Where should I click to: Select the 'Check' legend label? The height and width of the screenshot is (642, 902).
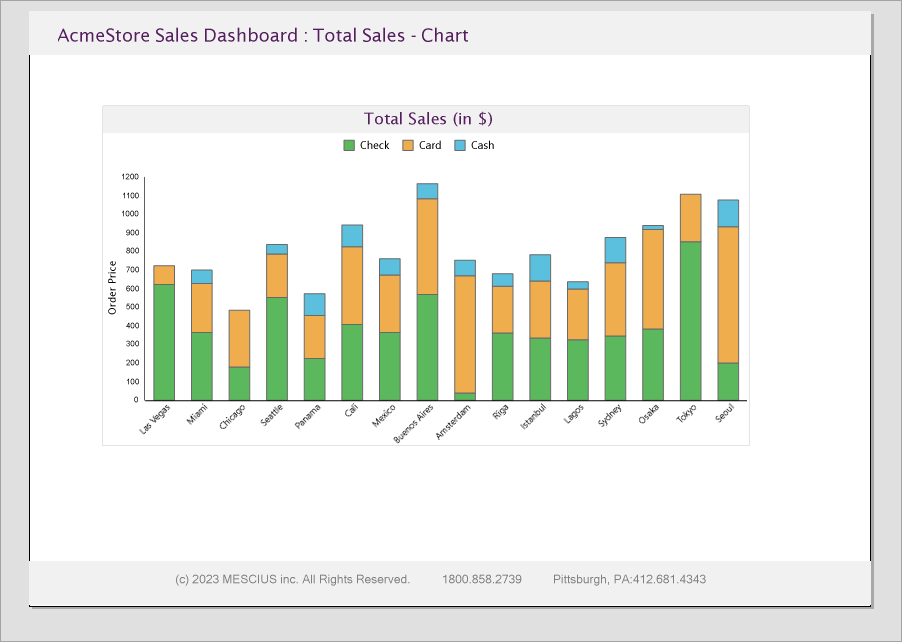(374, 146)
